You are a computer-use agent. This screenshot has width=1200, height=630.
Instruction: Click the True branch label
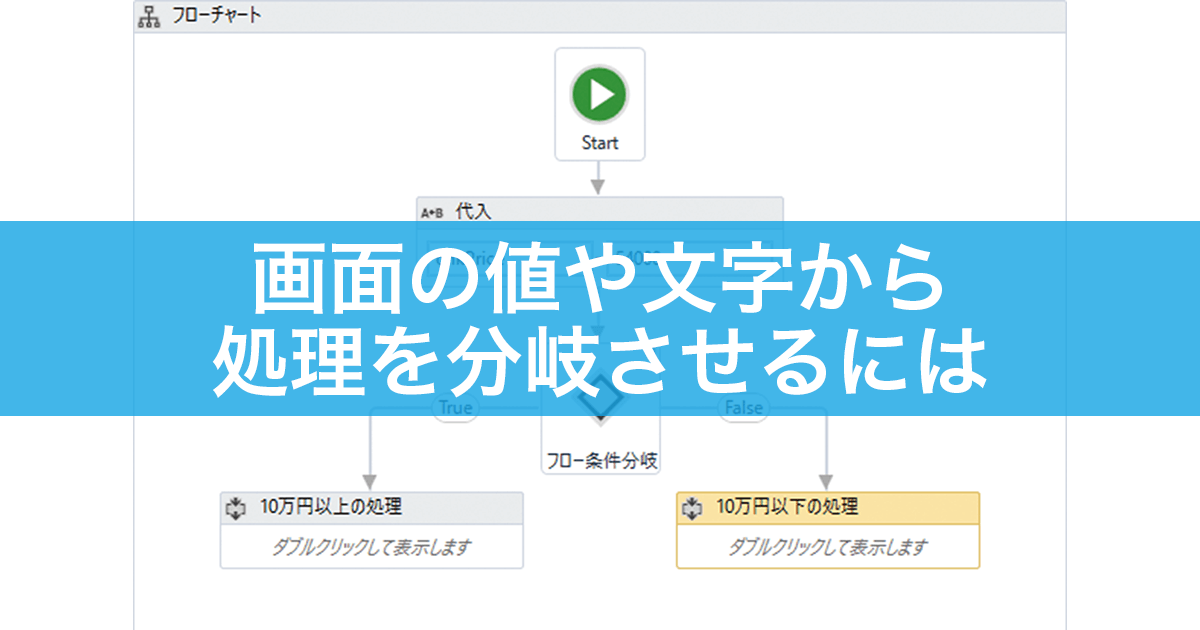[x=454, y=408]
